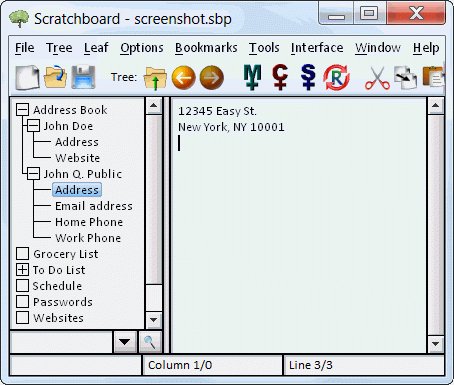Save using the floppy disk icon
454x385 pixels.
pyautogui.click(x=83, y=77)
